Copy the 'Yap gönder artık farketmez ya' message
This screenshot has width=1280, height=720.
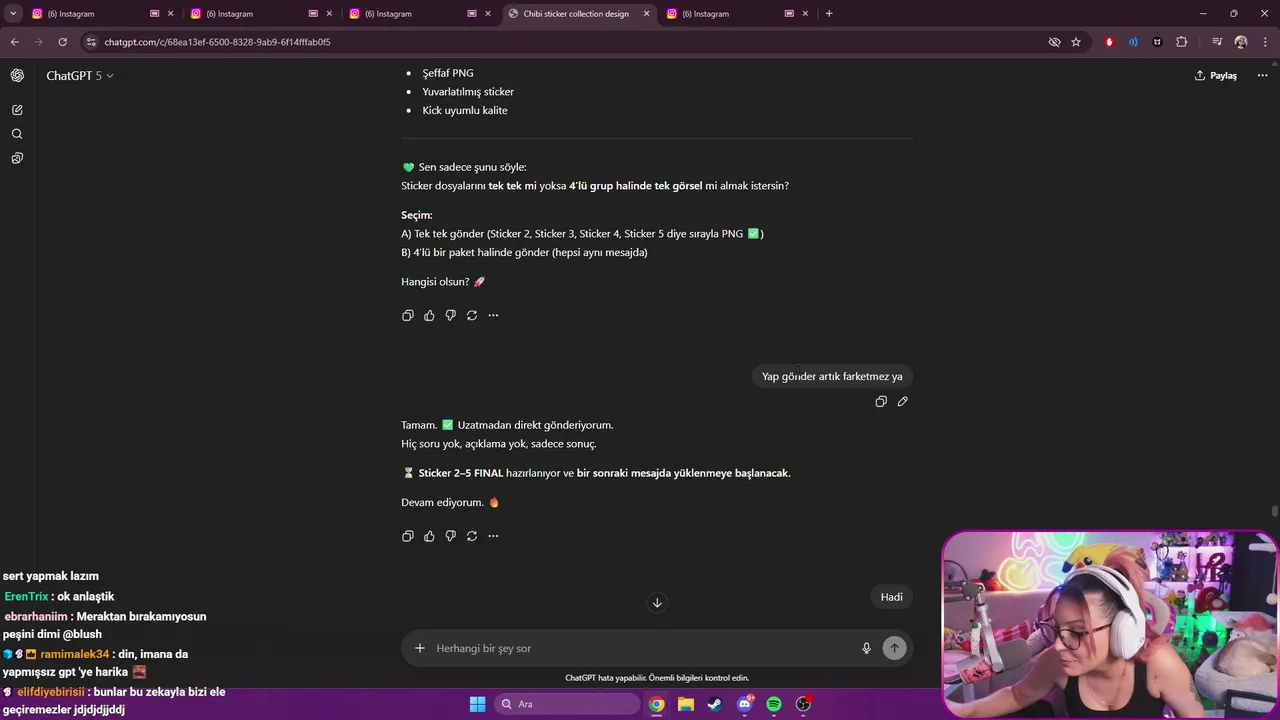pos(881,401)
